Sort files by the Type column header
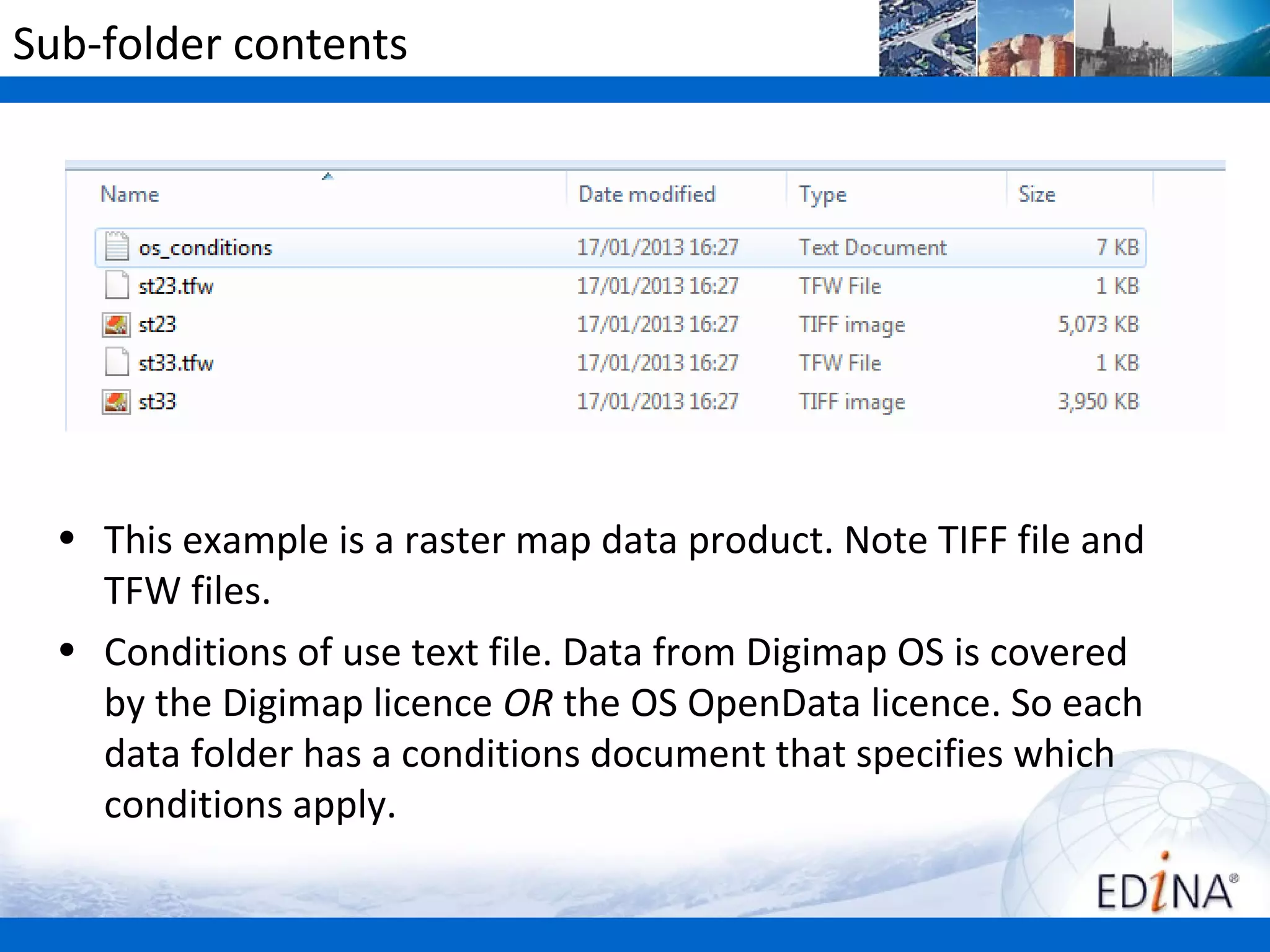 coord(822,195)
